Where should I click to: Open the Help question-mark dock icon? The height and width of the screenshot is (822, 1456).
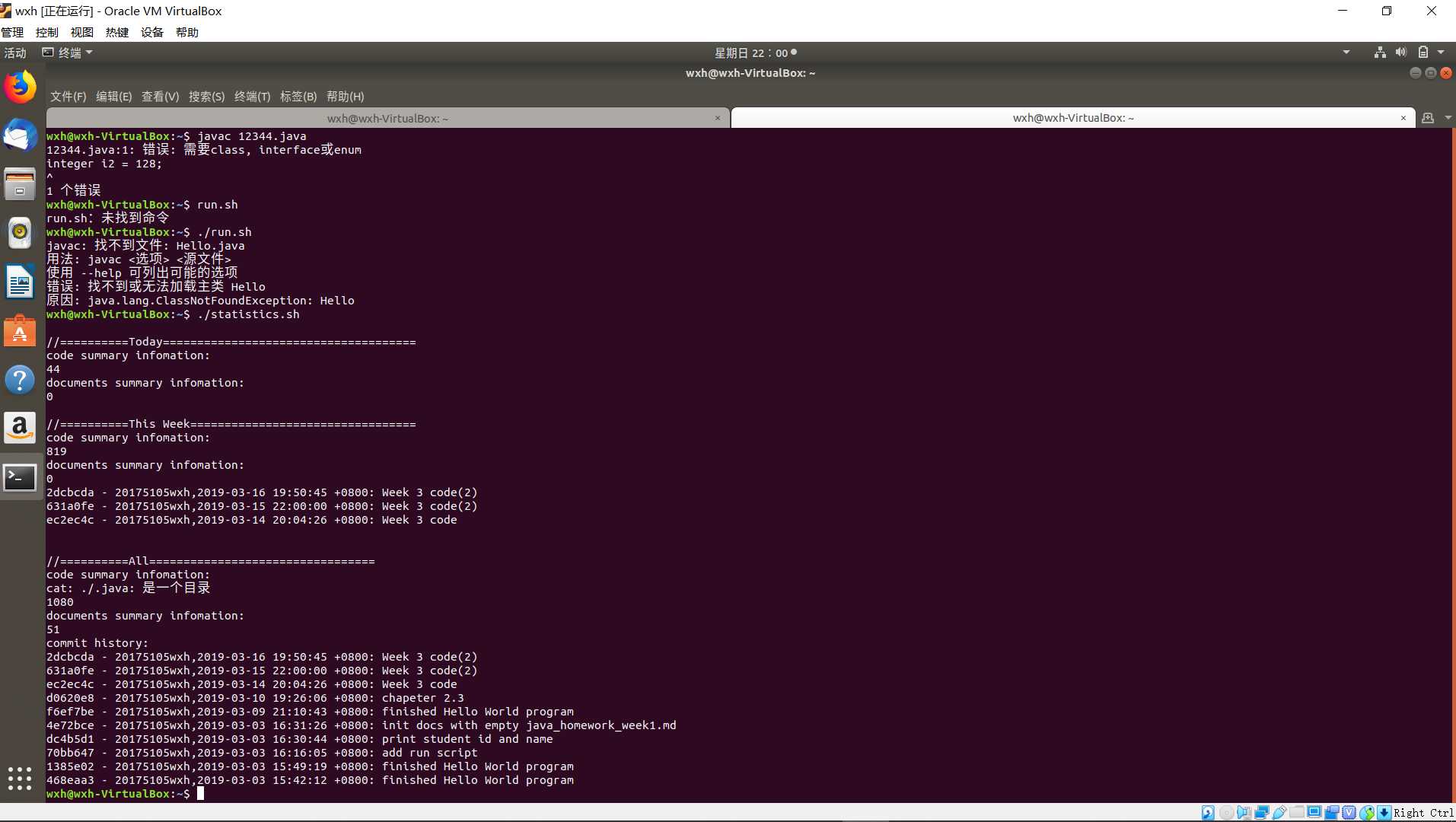pyautogui.click(x=21, y=380)
